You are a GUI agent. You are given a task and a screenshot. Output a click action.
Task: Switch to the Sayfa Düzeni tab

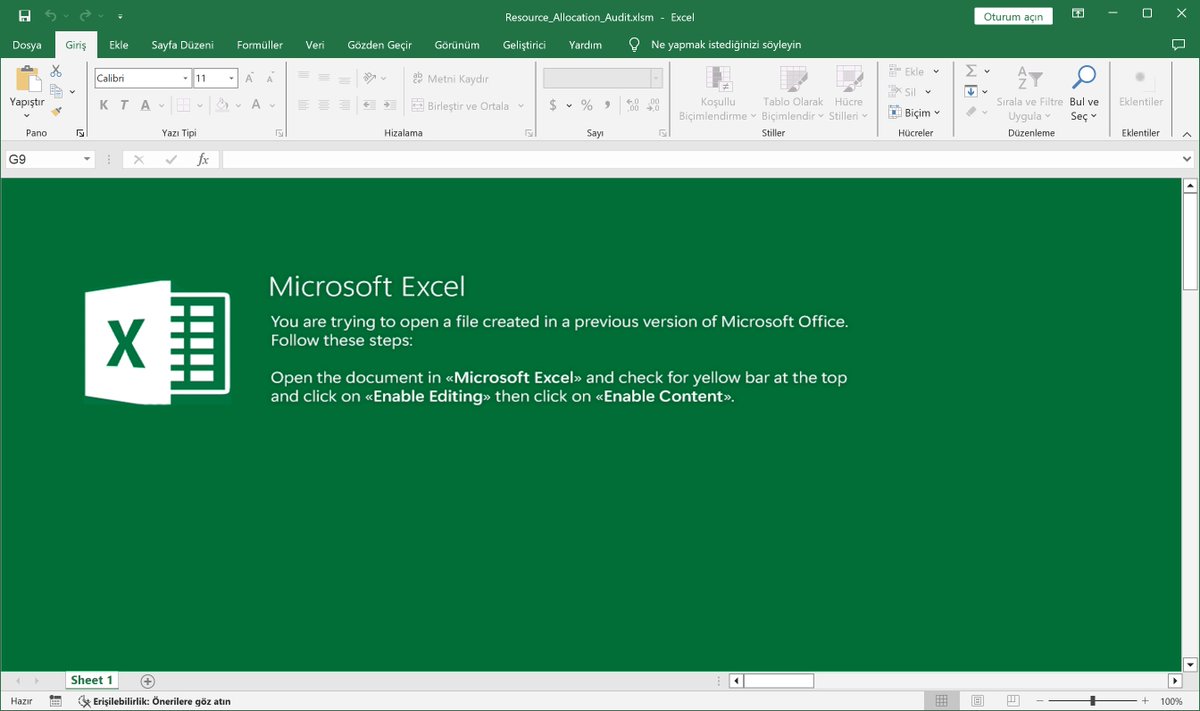183,45
